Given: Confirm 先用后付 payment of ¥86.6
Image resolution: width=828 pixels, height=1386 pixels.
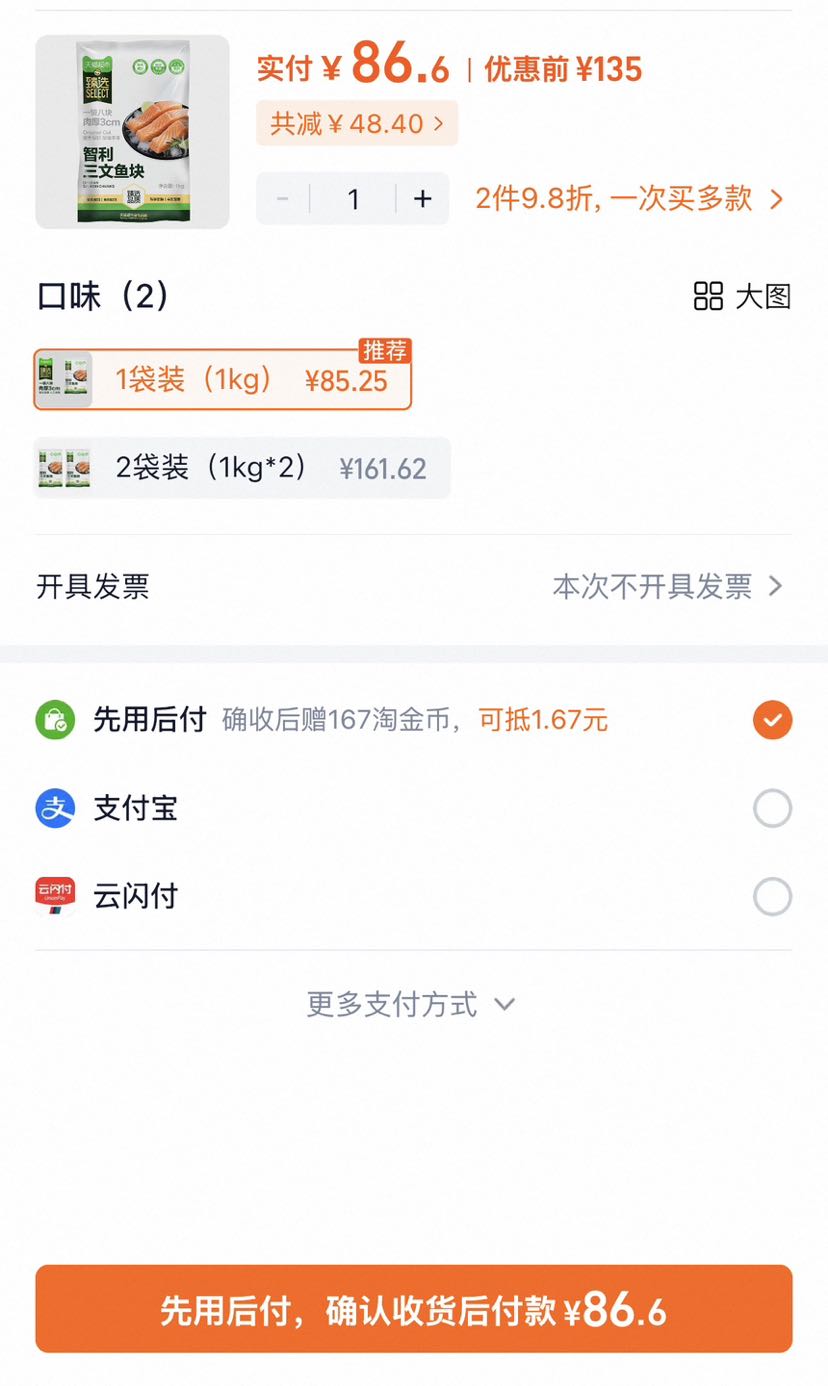Looking at the screenshot, I should (x=414, y=1309).
